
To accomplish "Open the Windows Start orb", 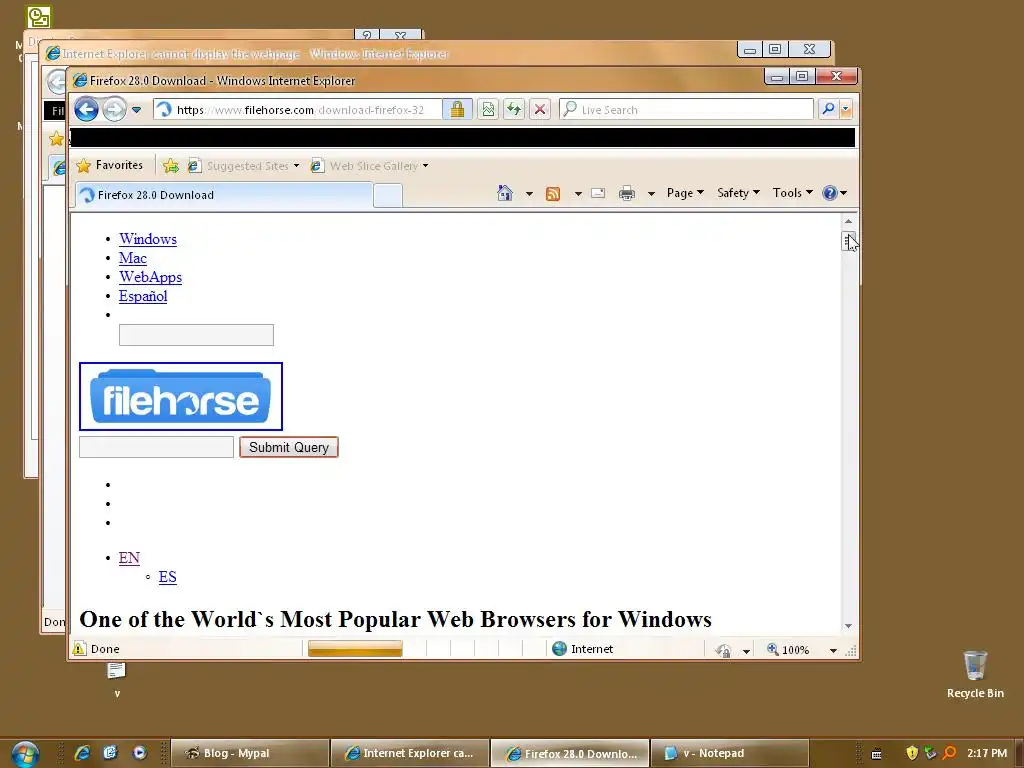I will (25, 754).
